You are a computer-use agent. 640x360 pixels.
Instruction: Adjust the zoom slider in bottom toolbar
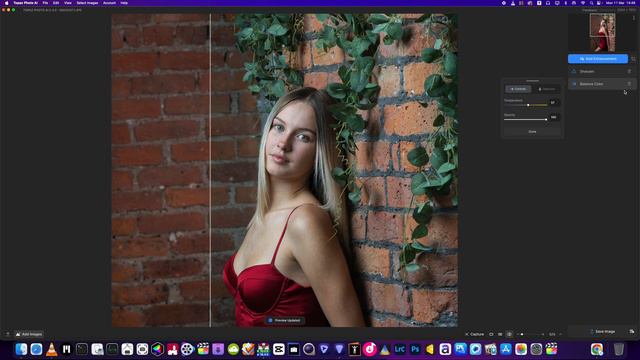(530, 334)
